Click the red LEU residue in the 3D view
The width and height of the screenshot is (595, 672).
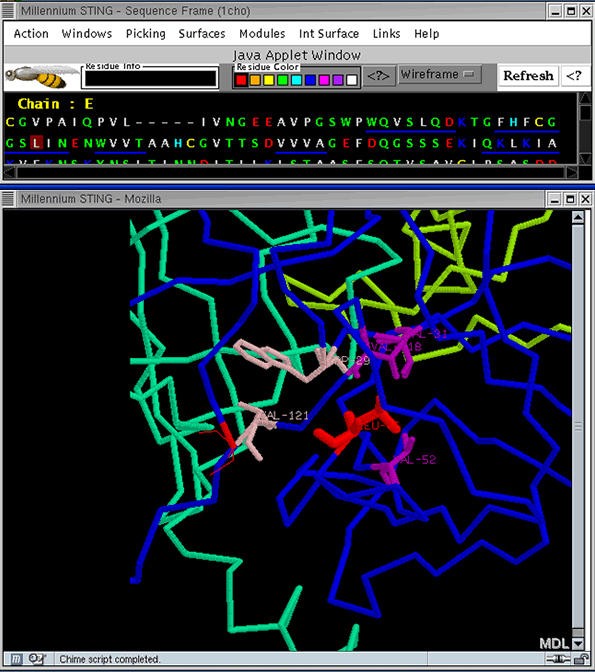pyautogui.click(x=354, y=426)
